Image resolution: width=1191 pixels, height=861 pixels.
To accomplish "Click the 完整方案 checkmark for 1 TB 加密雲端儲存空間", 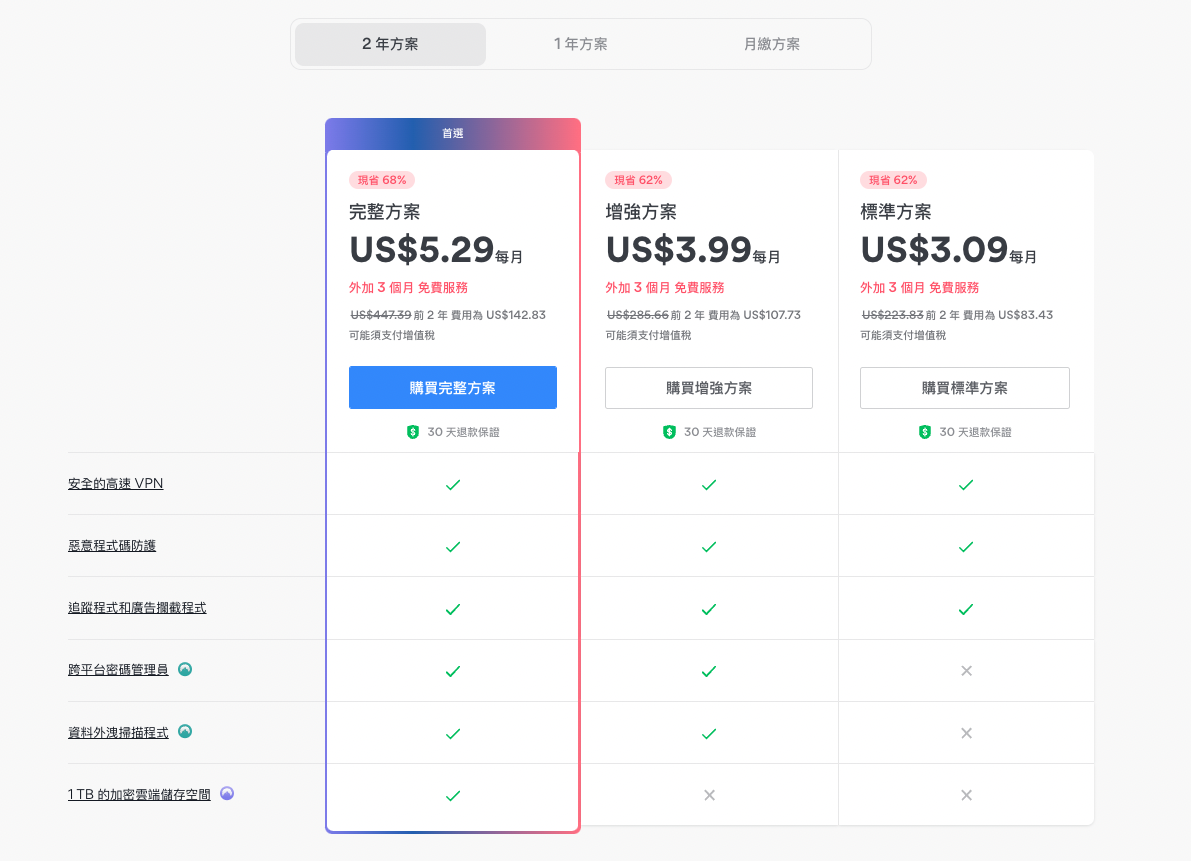I will pos(452,796).
